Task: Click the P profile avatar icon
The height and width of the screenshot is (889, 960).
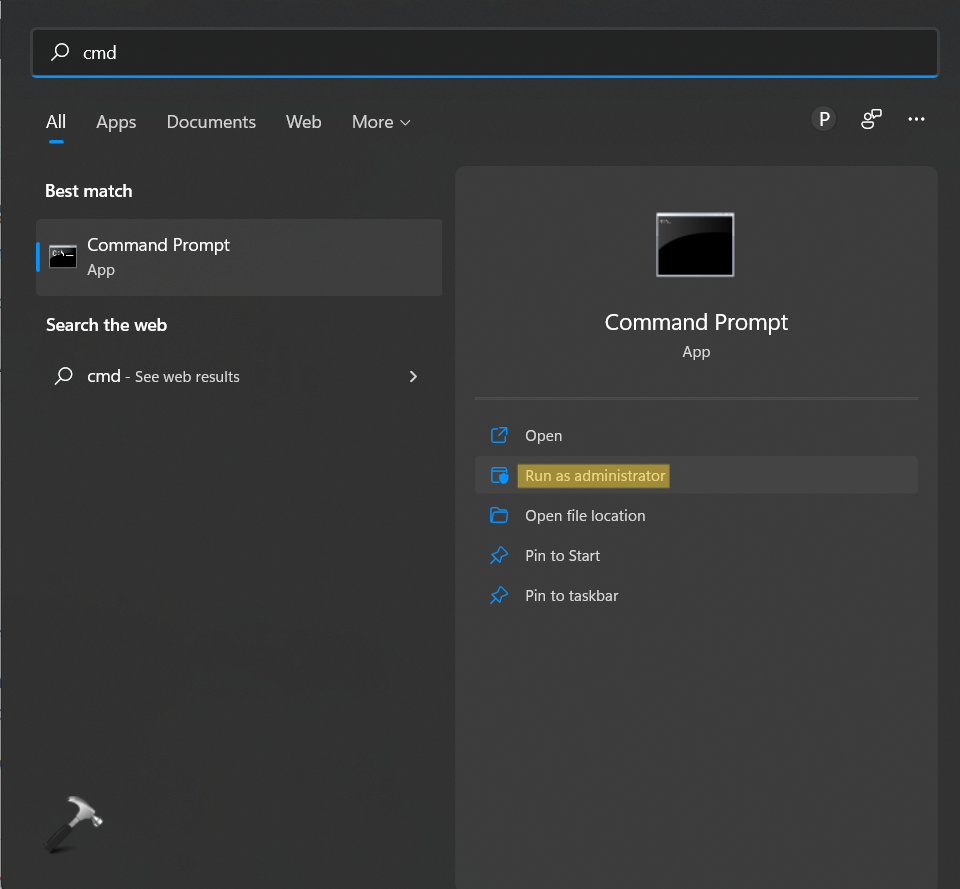Action: pos(824,120)
